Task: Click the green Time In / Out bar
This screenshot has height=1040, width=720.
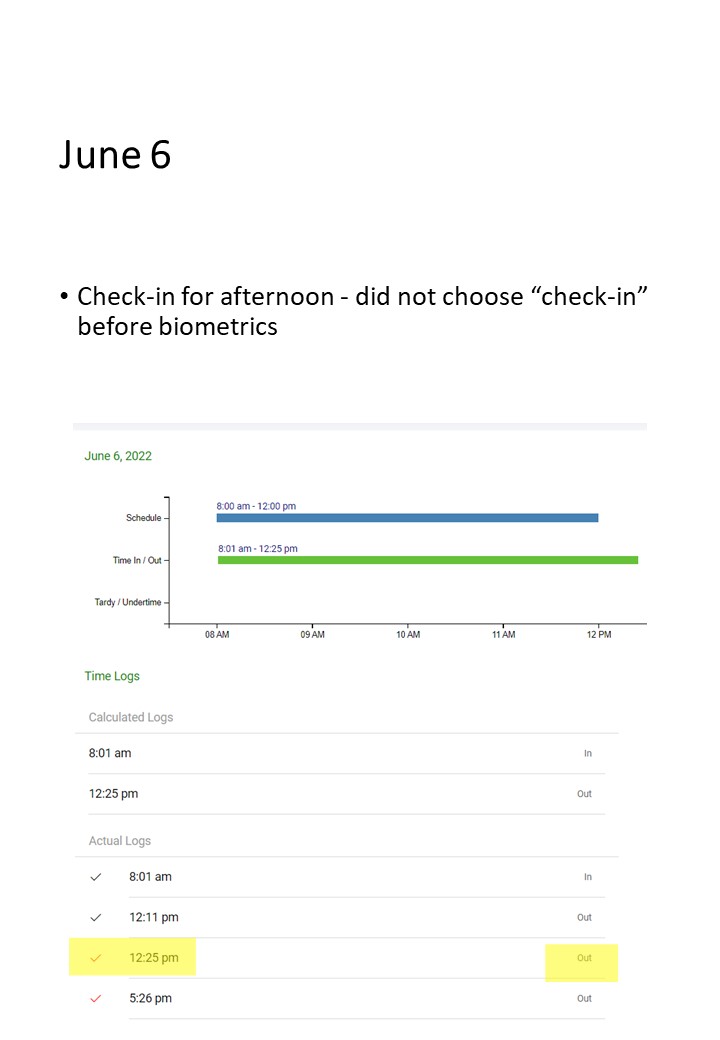Action: [427, 560]
